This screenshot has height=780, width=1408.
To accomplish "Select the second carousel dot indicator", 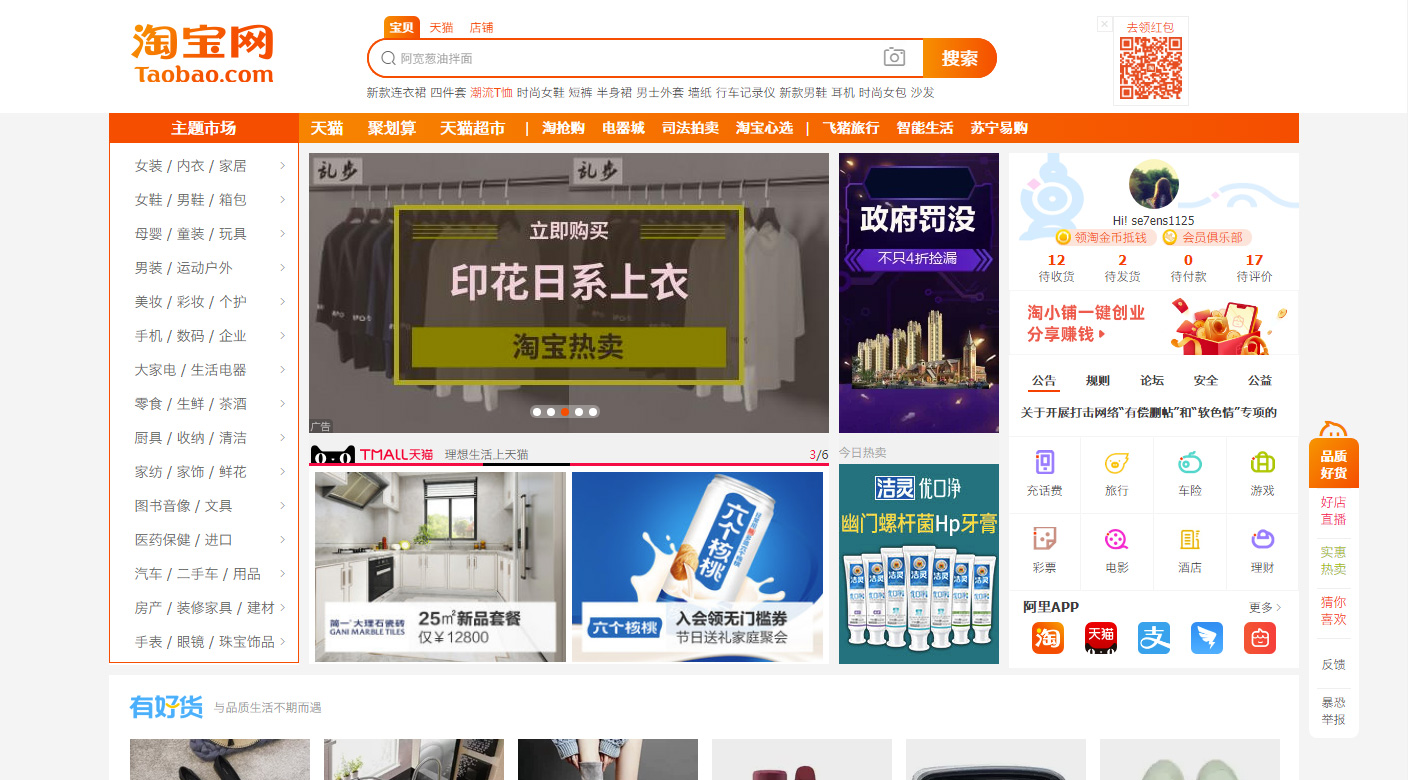I will [x=551, y=412].
